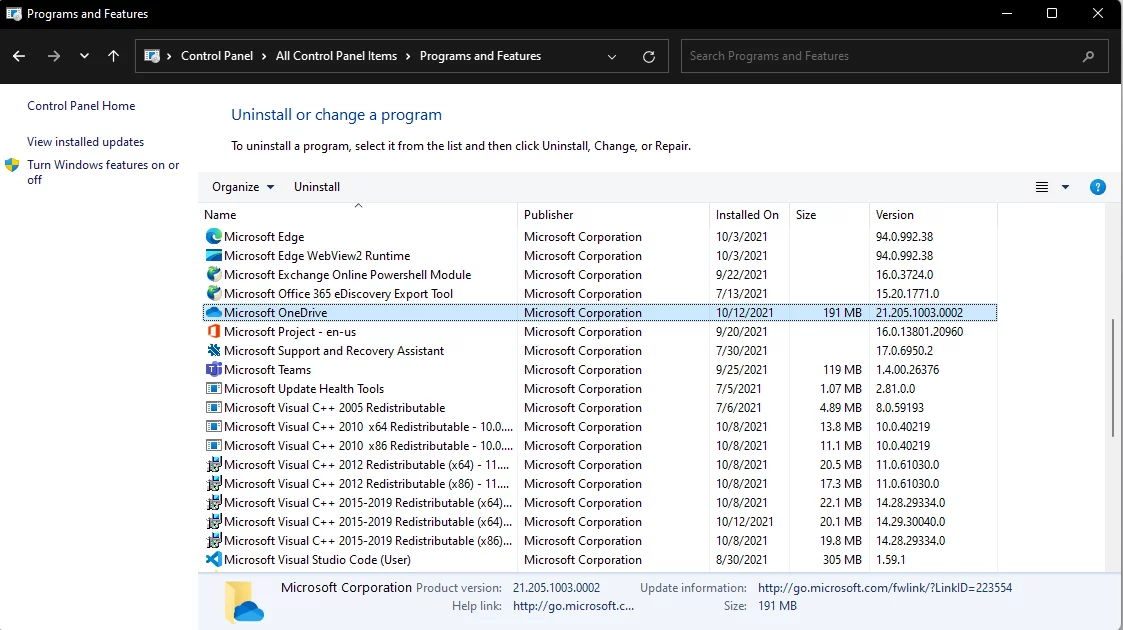Open Control Panel Home link

(81, 106)
